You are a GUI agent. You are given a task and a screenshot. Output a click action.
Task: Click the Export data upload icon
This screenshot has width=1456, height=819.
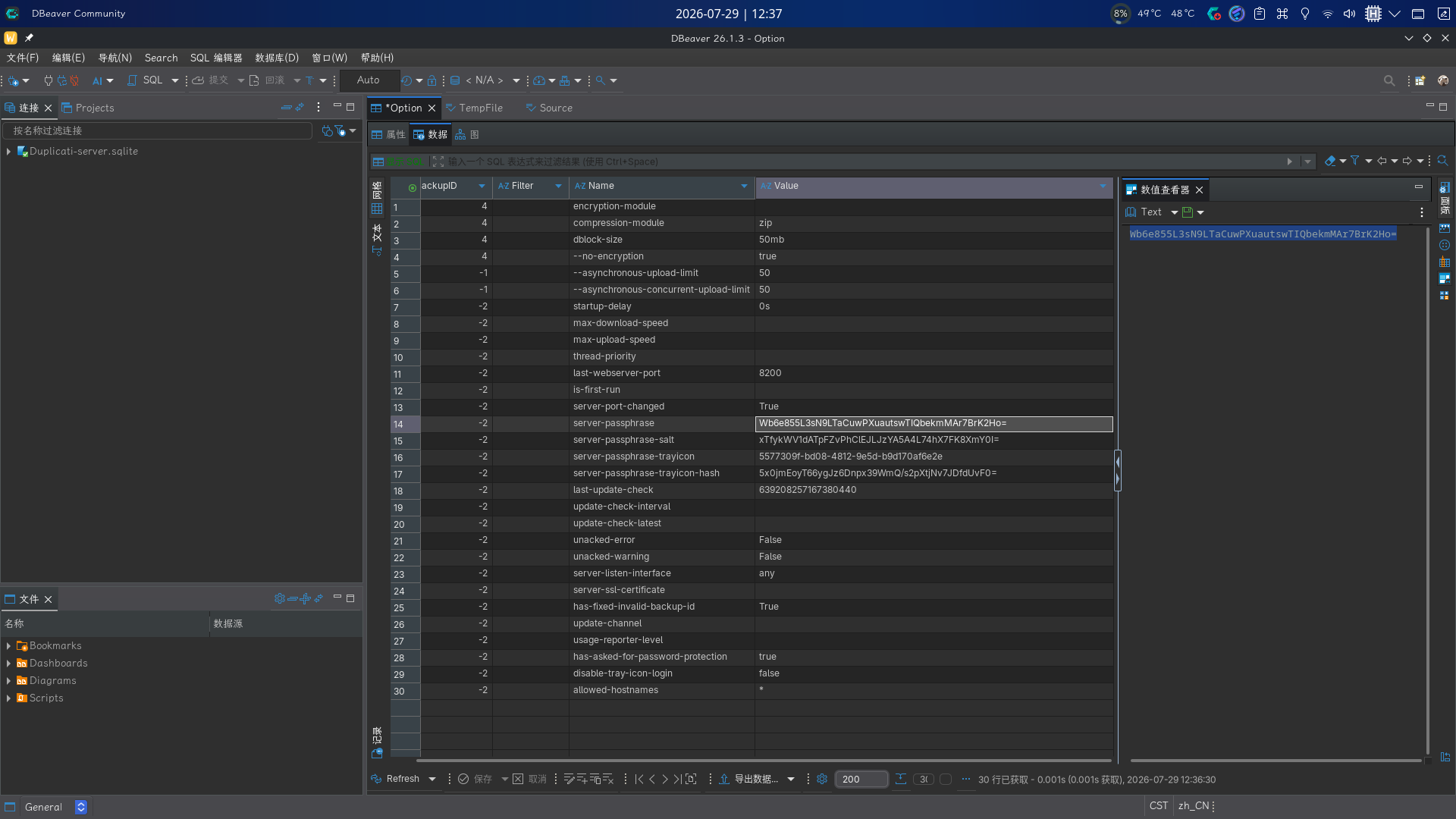click(x=724, y=779)
